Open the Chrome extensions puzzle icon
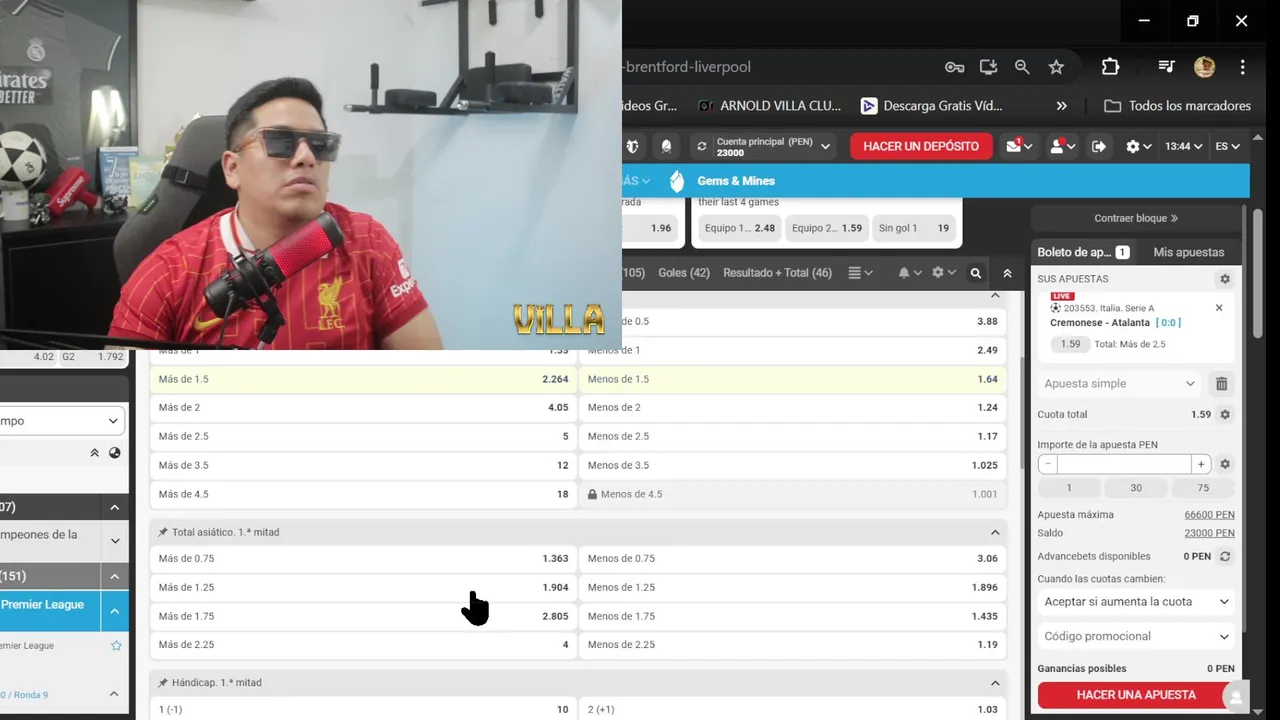 (1110, 67)
